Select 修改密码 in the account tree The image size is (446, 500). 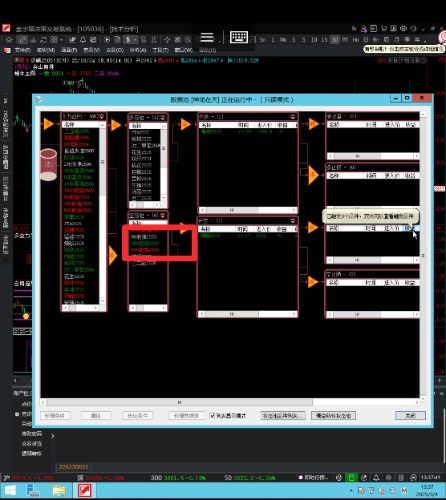point(32,434)
